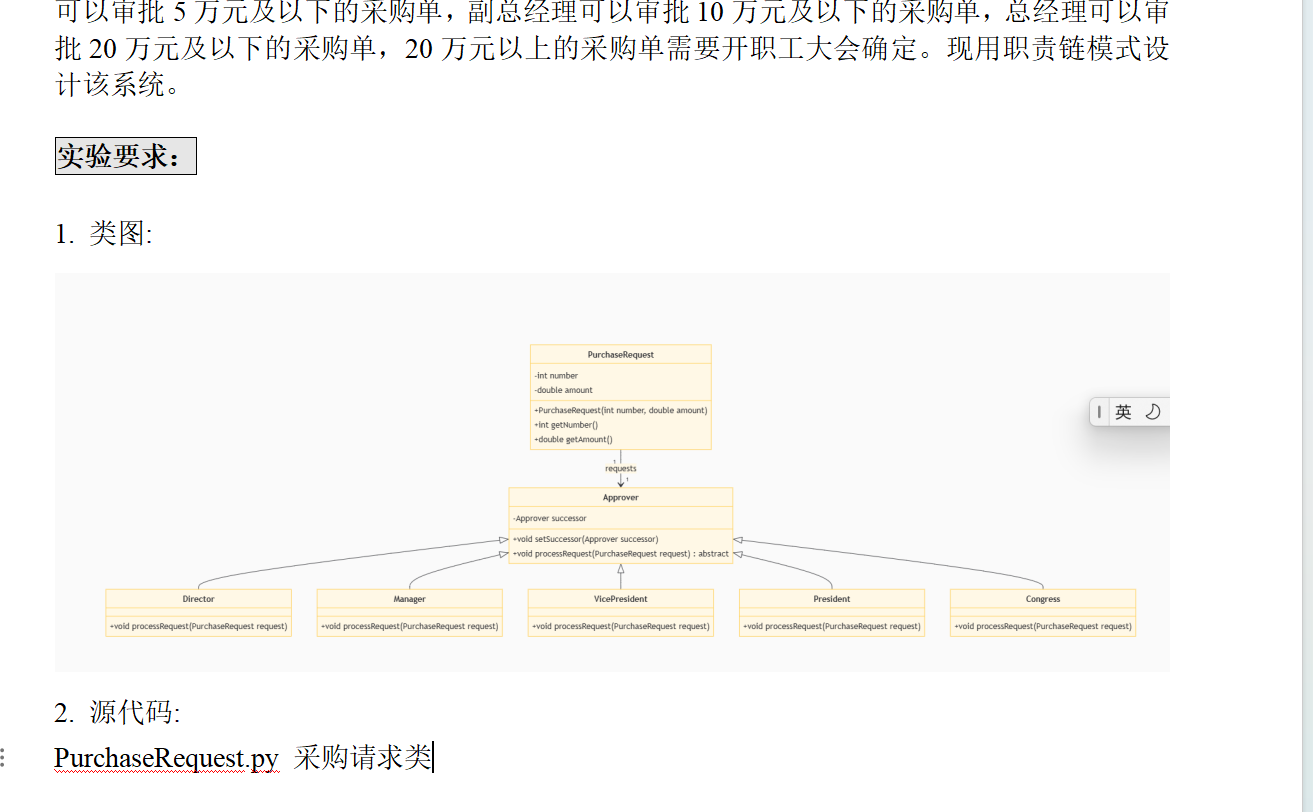Click the Approver class title in the diagram
The width and height of the screenshot is (1313, 812).
(620, 497)
